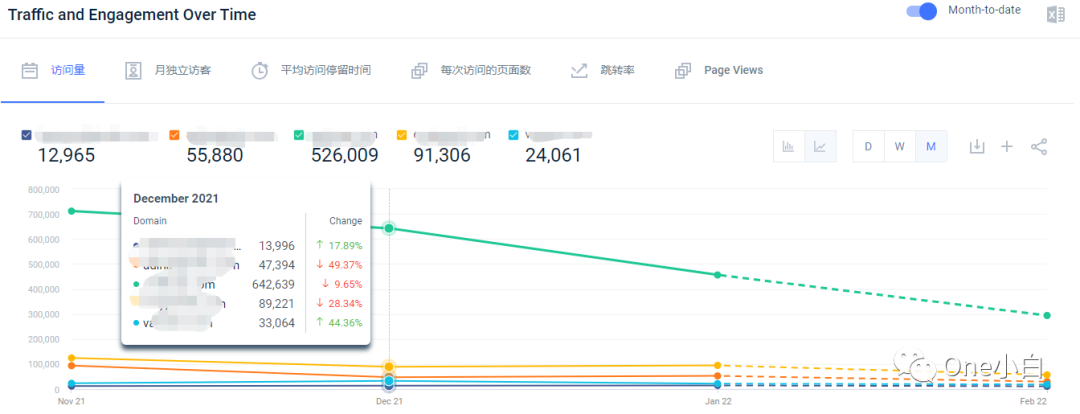Toggle the Month-to-date switch off
The image size is (1080, 414).
coord(921,11)
